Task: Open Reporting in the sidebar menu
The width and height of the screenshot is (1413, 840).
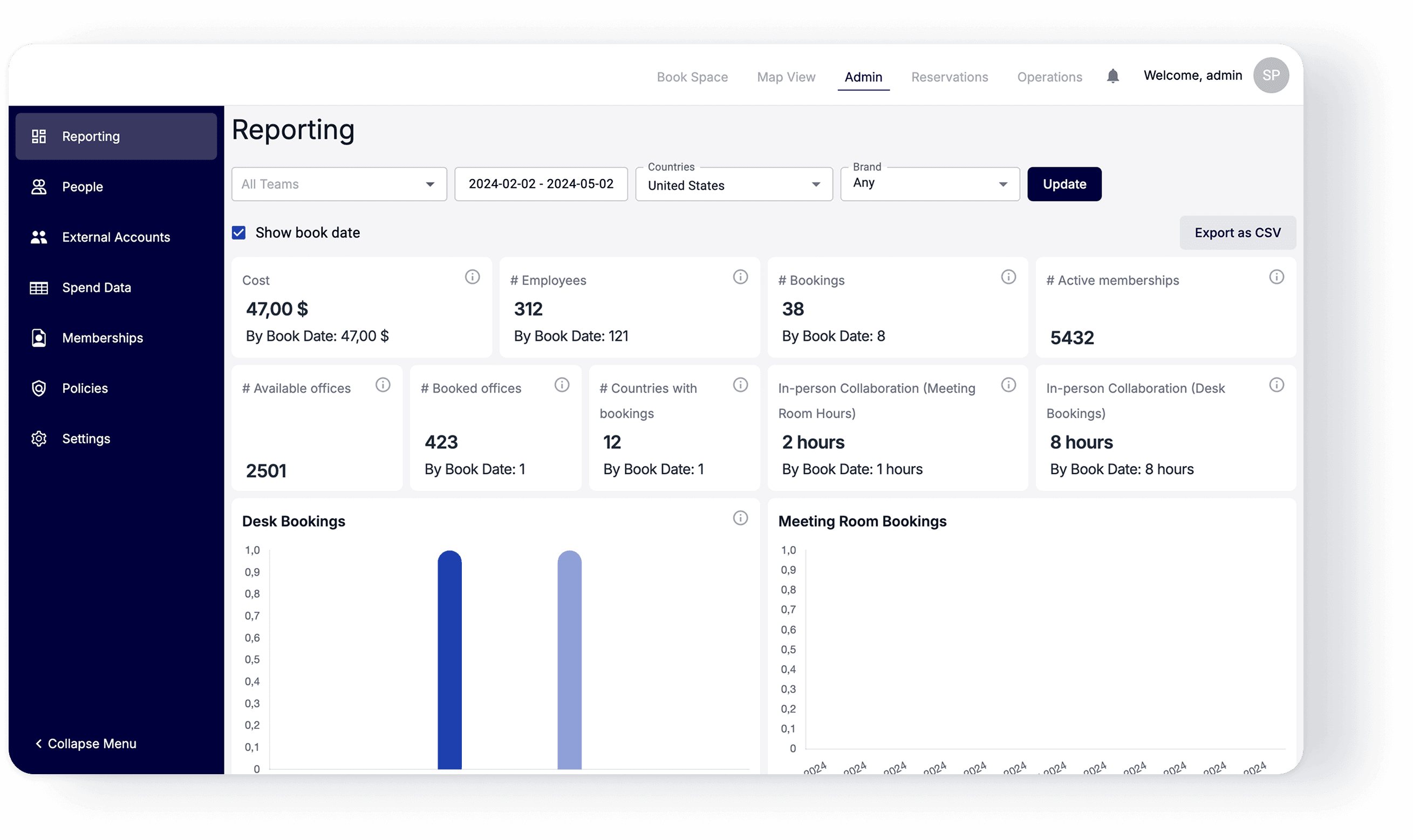Action: click(x=116, y=136)
